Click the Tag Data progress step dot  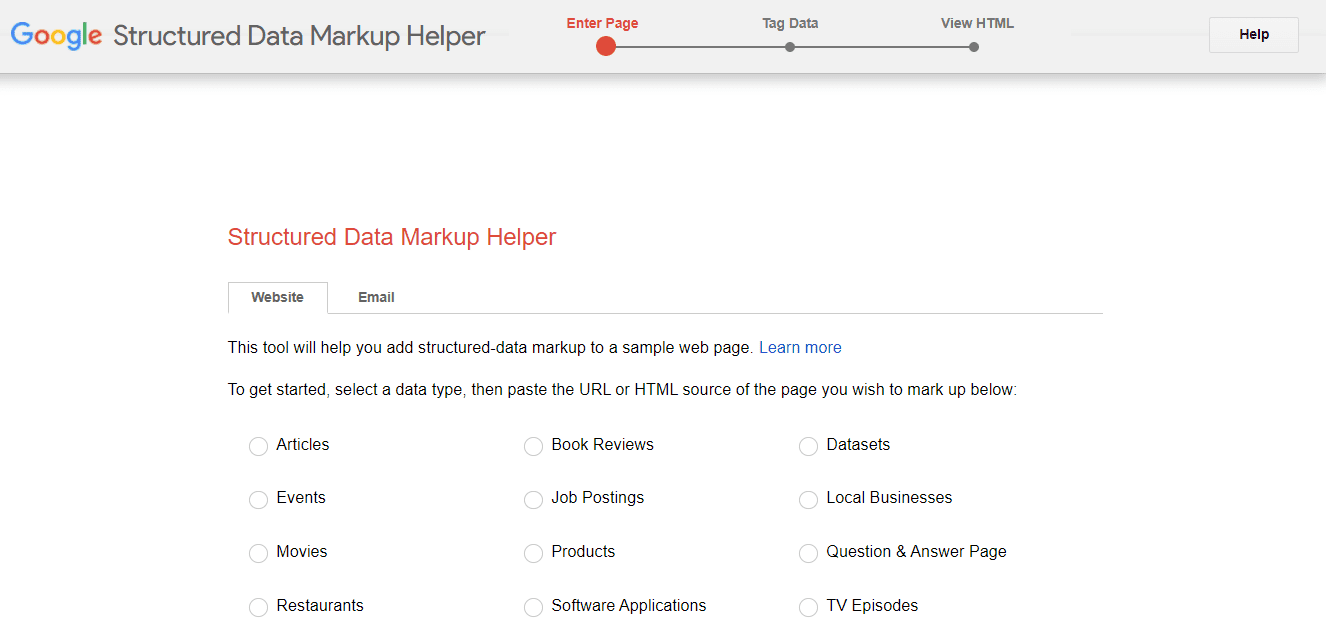click(789, 46)
